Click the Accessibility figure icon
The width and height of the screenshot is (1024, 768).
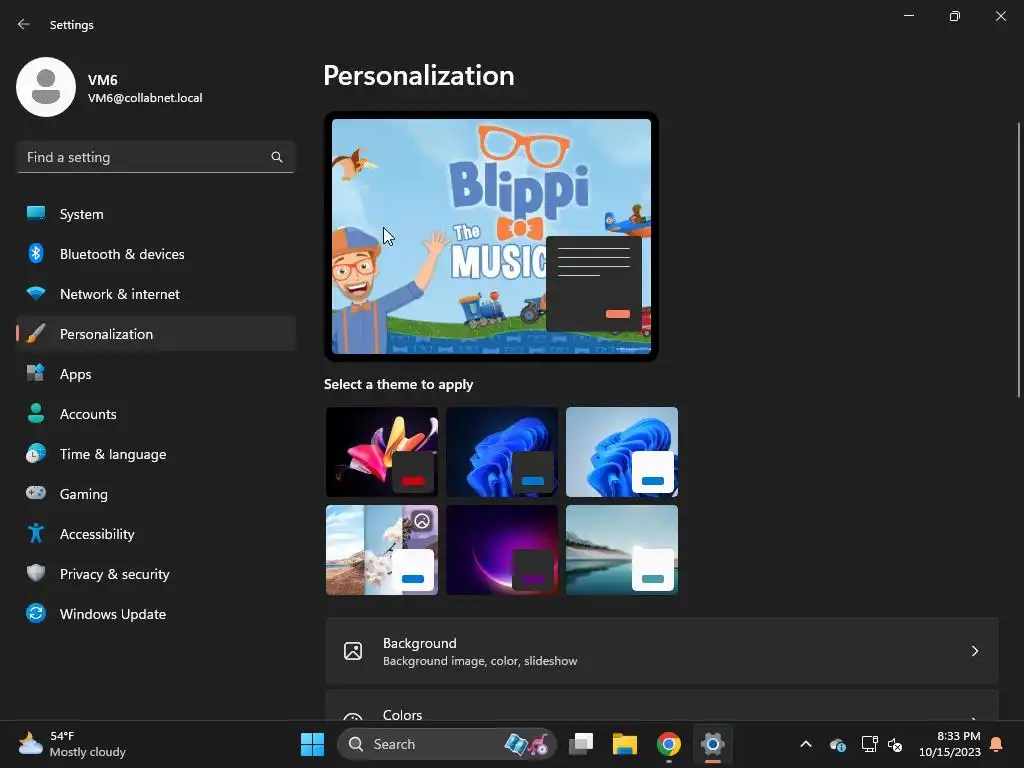36,534
